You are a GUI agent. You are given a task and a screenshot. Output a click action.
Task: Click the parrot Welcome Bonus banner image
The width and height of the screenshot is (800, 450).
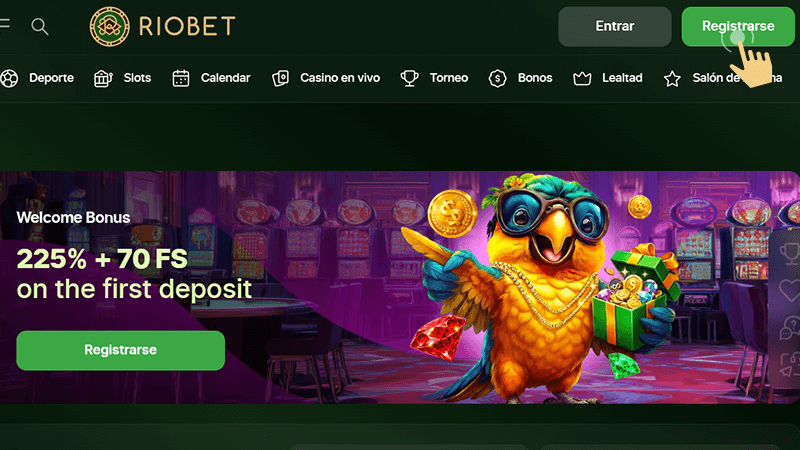[x=546, y=288]
